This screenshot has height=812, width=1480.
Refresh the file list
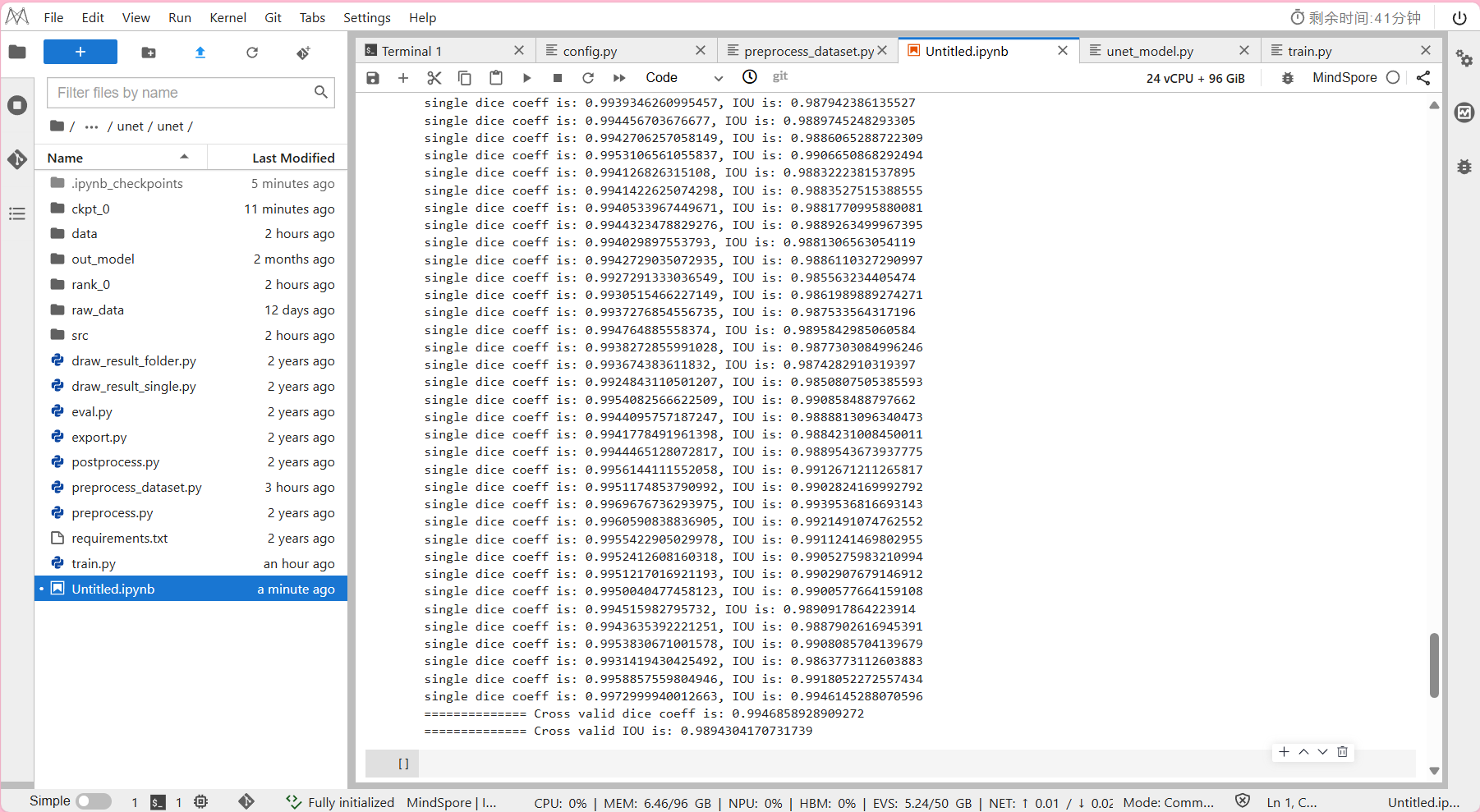[x=252, y=53]
